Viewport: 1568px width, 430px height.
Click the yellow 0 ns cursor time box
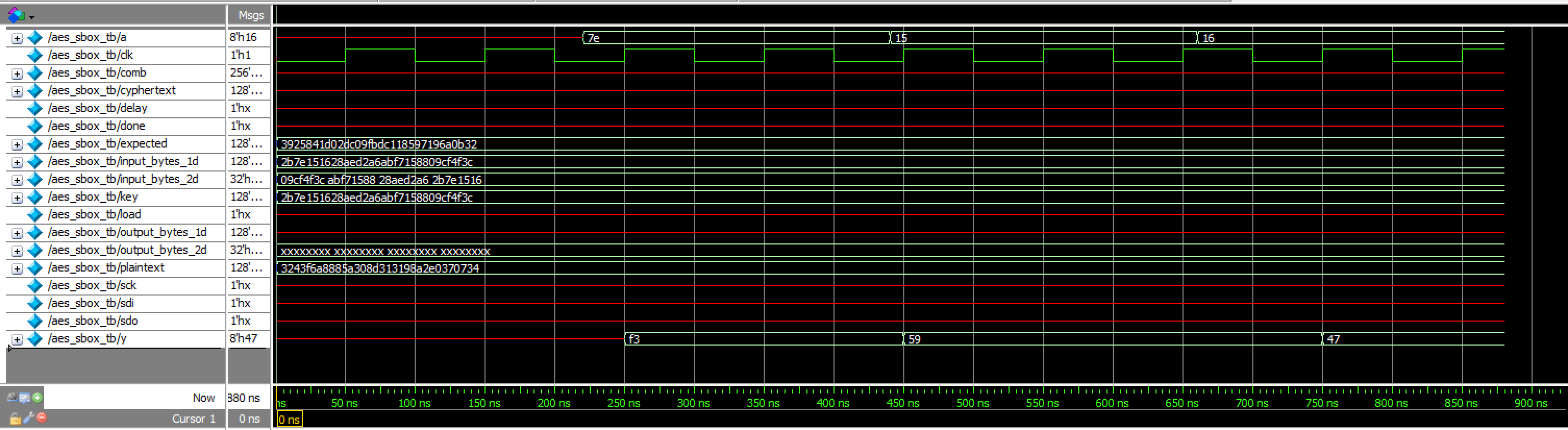coord(289,419)
